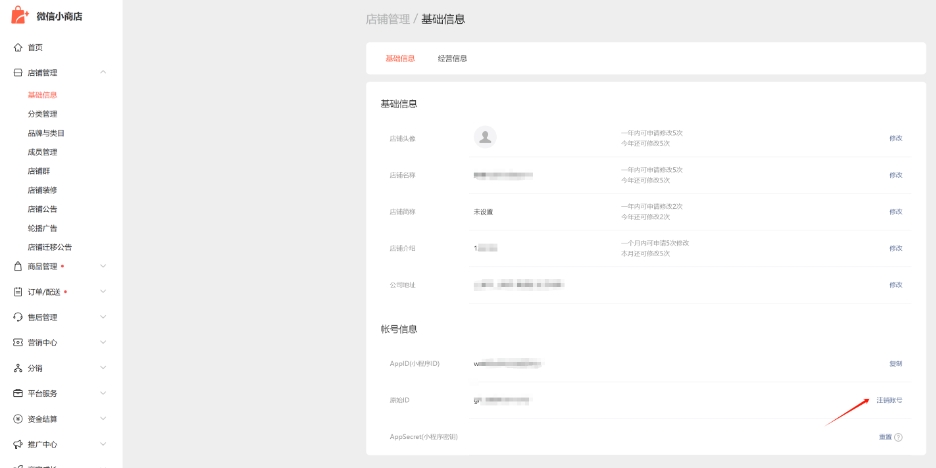Expand the 分销 menu chevron

(103, 368)
